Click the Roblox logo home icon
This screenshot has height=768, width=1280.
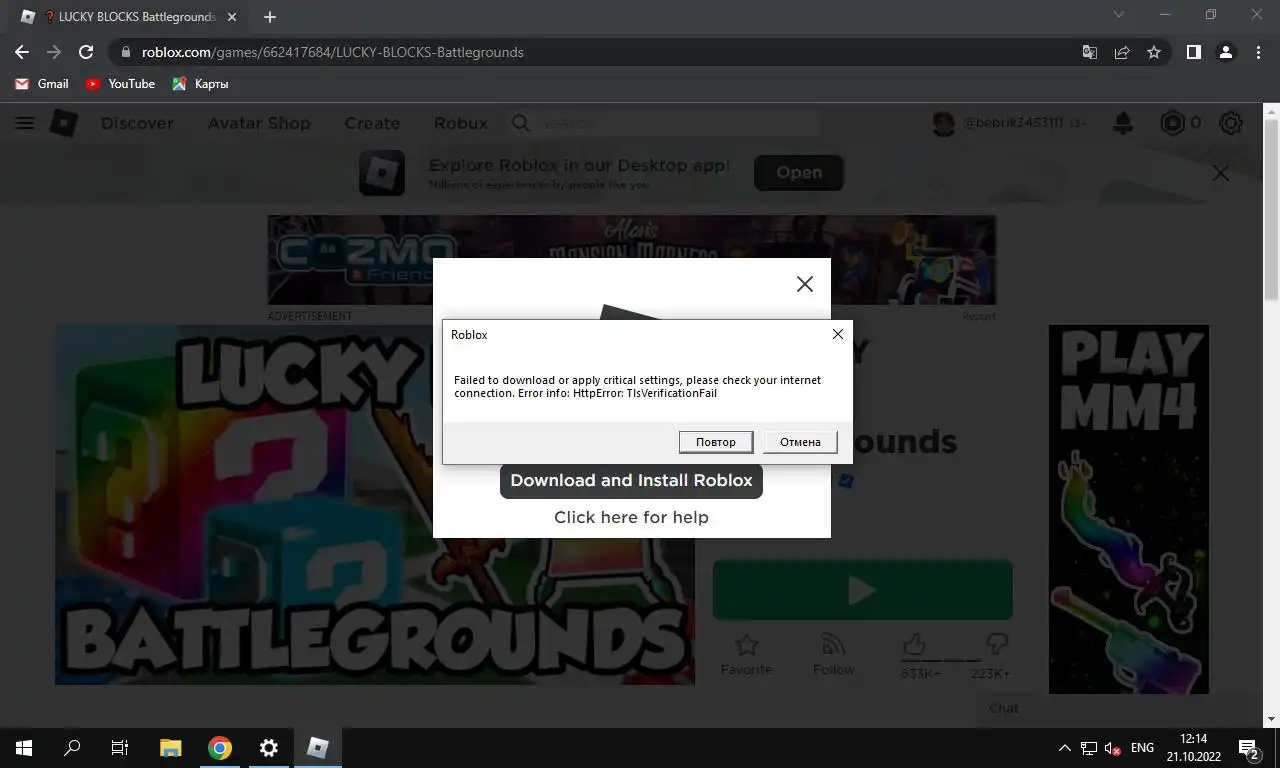64,123
